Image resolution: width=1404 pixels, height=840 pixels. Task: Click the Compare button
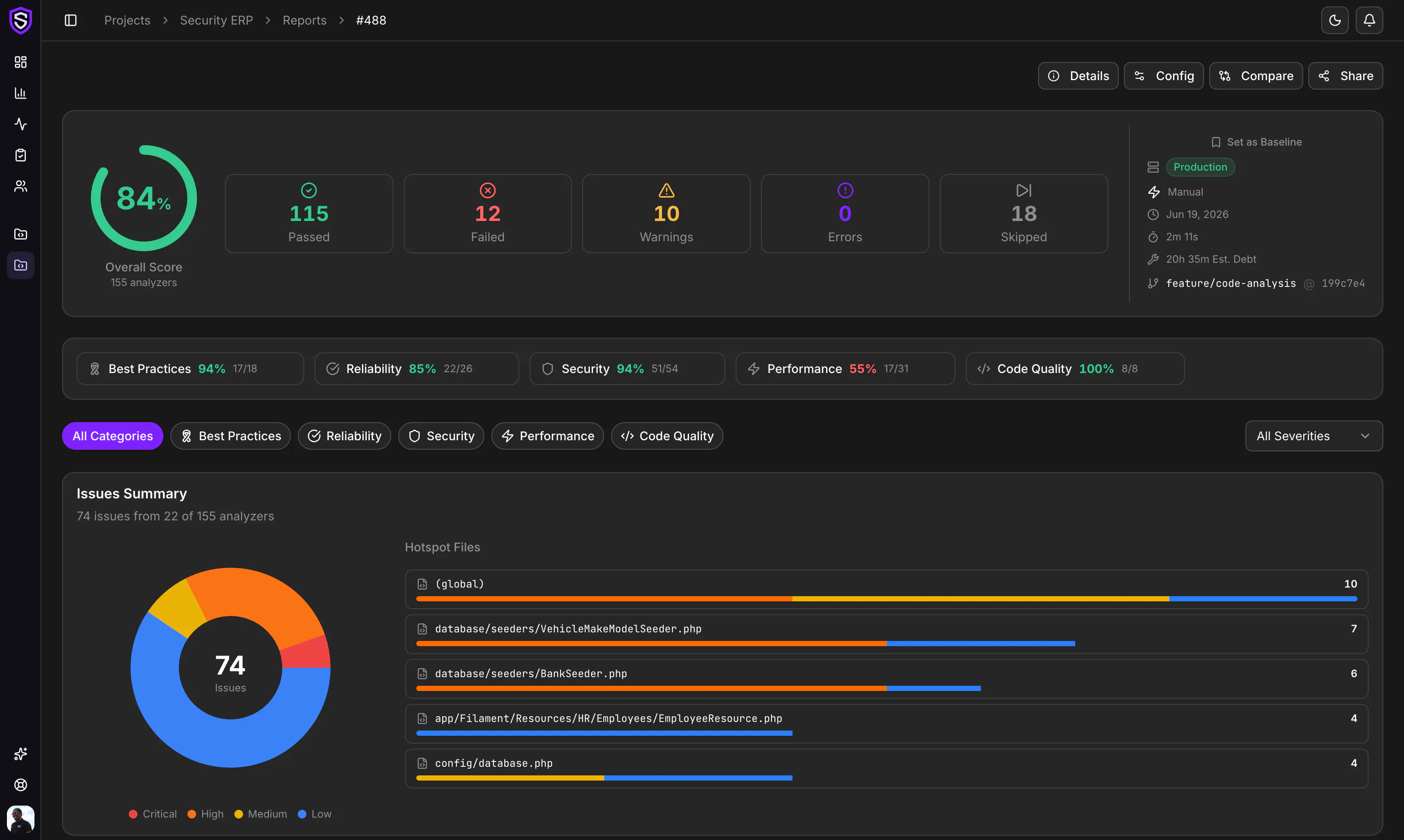click(x=1256, y=76)
